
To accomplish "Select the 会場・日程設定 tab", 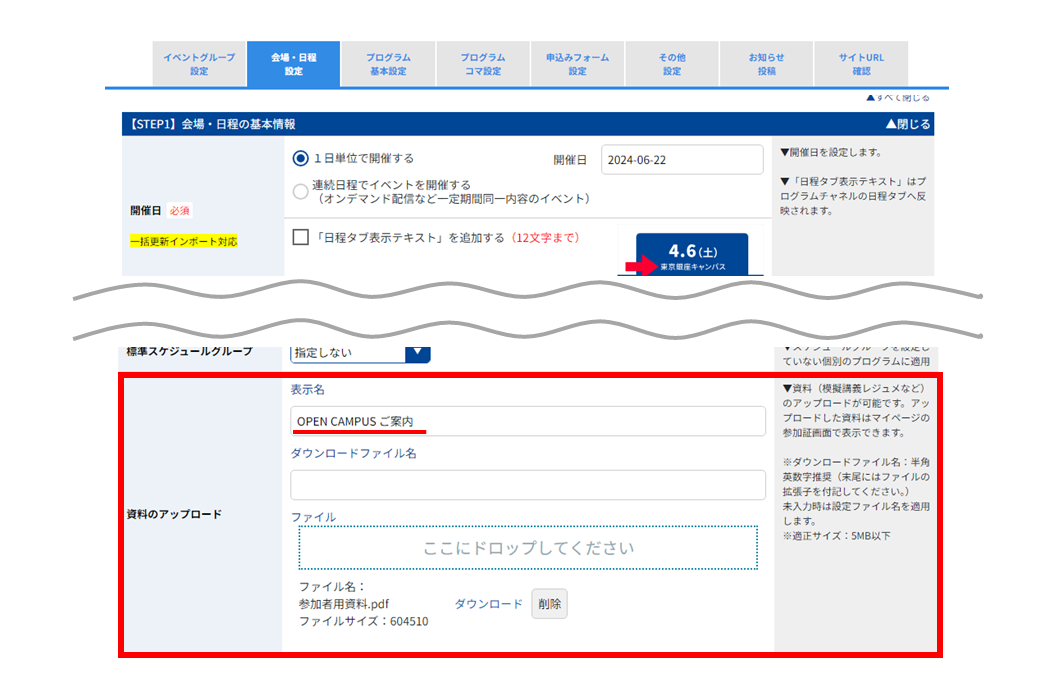I will [x=293, y=64].
